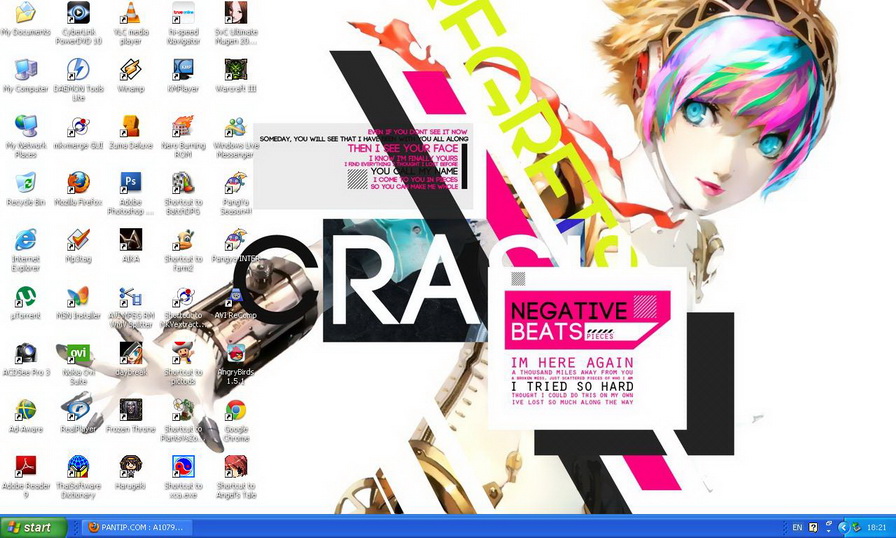Open ACDSee Pro 3 shortcut
This screenshot has width=896, height=538.
pos(26,352)
